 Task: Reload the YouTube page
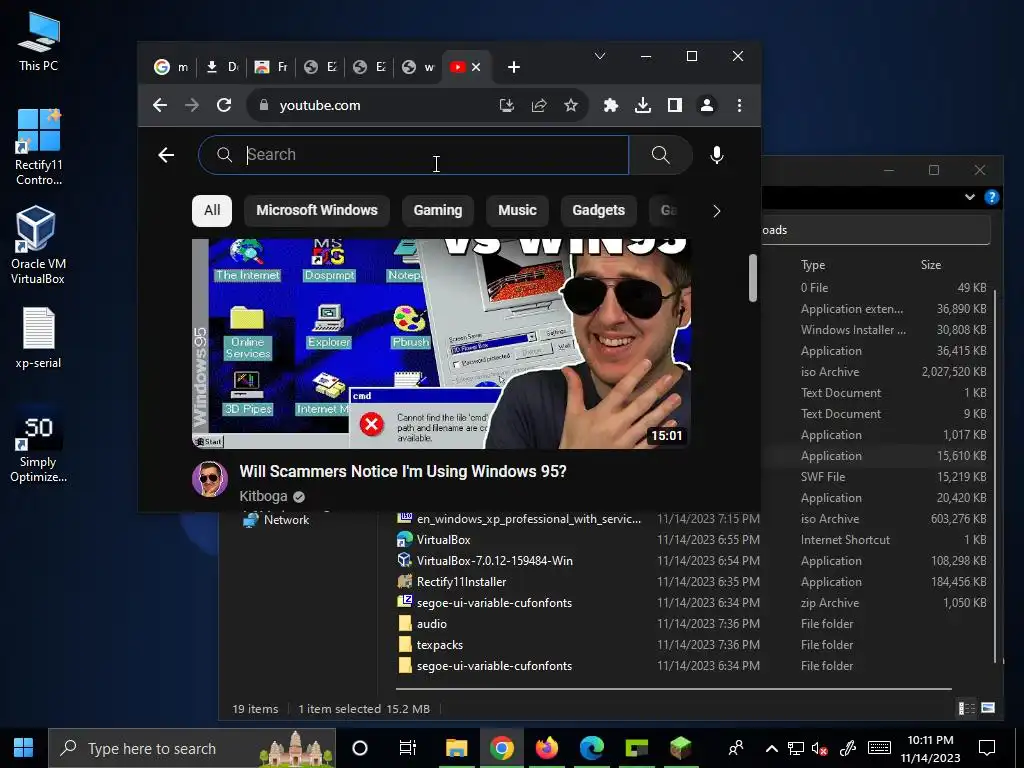[224, 105]
